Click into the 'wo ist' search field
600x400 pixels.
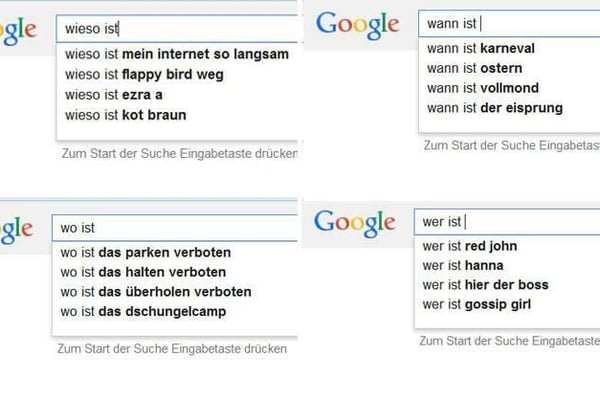pyautogui.click(x=175, y=228)
